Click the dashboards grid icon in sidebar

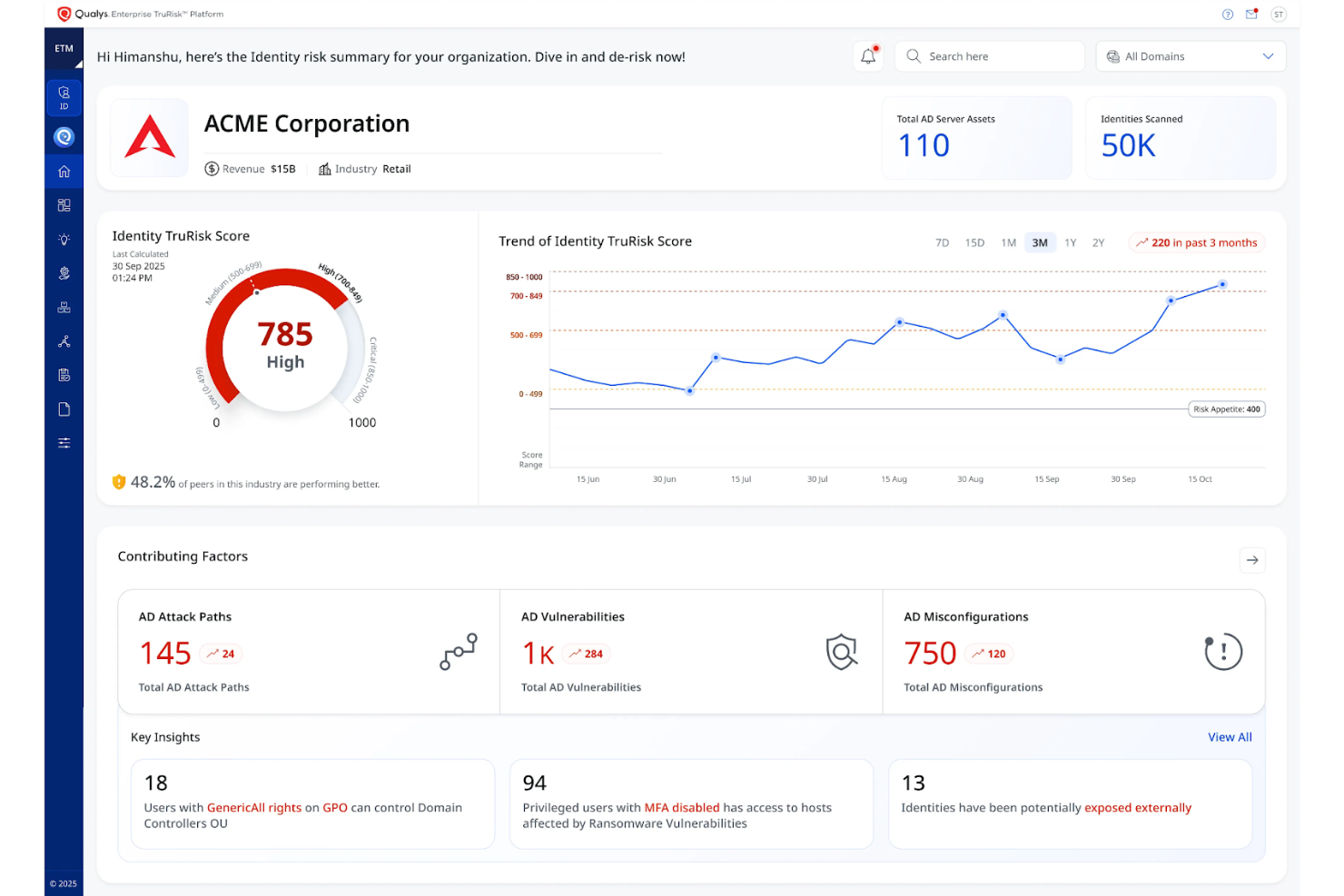click(64, 204)
